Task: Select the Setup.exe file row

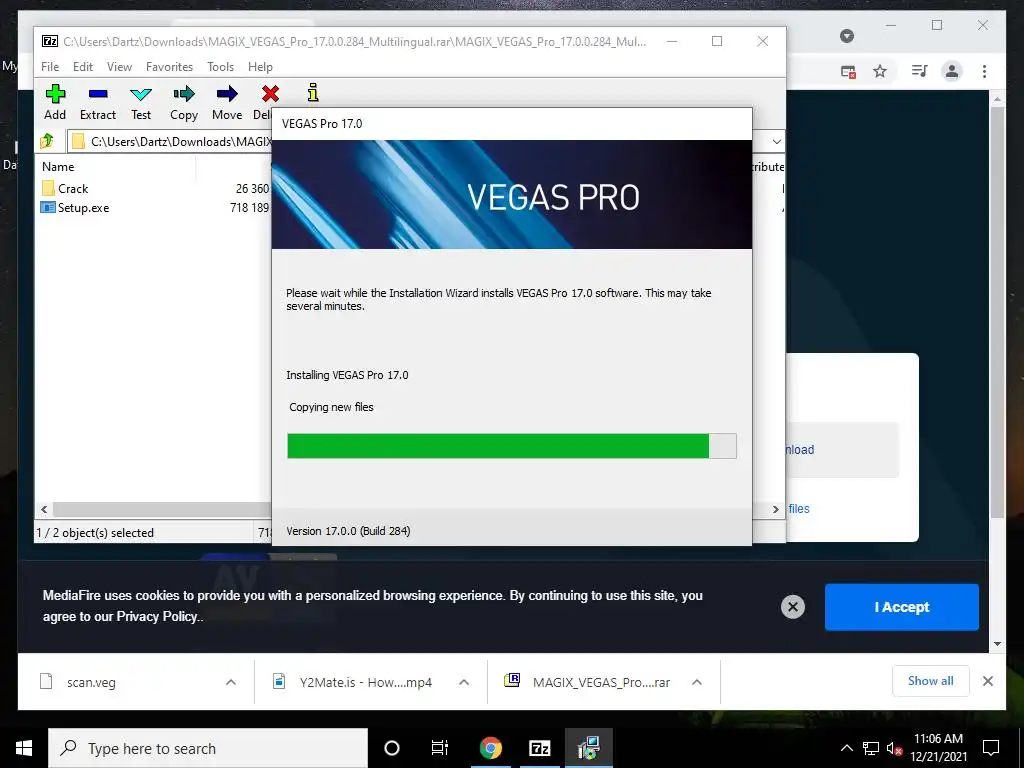Action: point(155,208)
